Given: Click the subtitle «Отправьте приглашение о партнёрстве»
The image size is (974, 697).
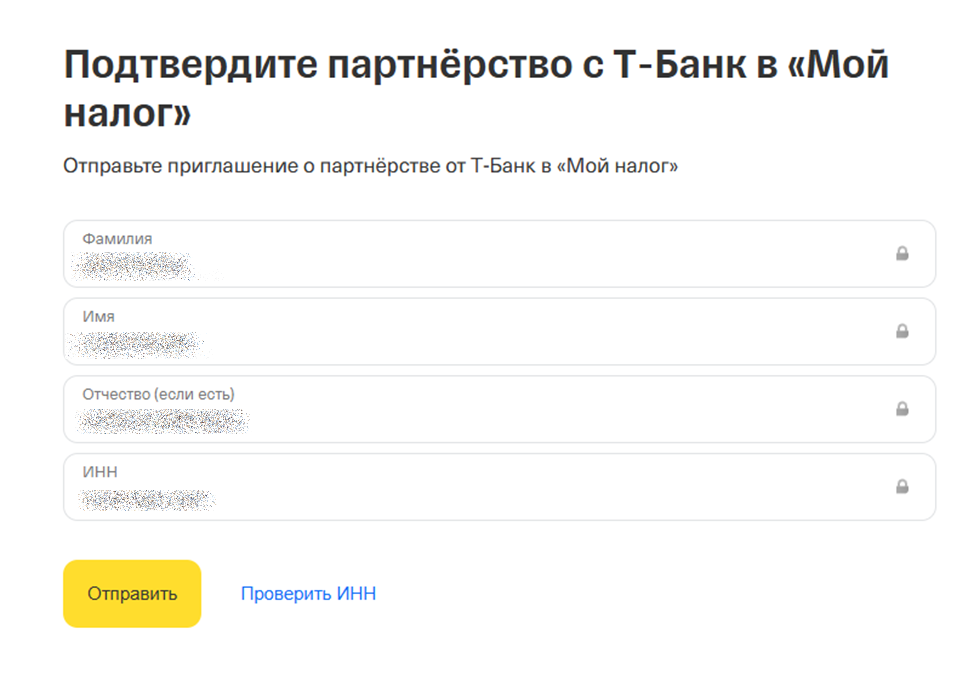Looking at the screenshot, I should (370, 166).
